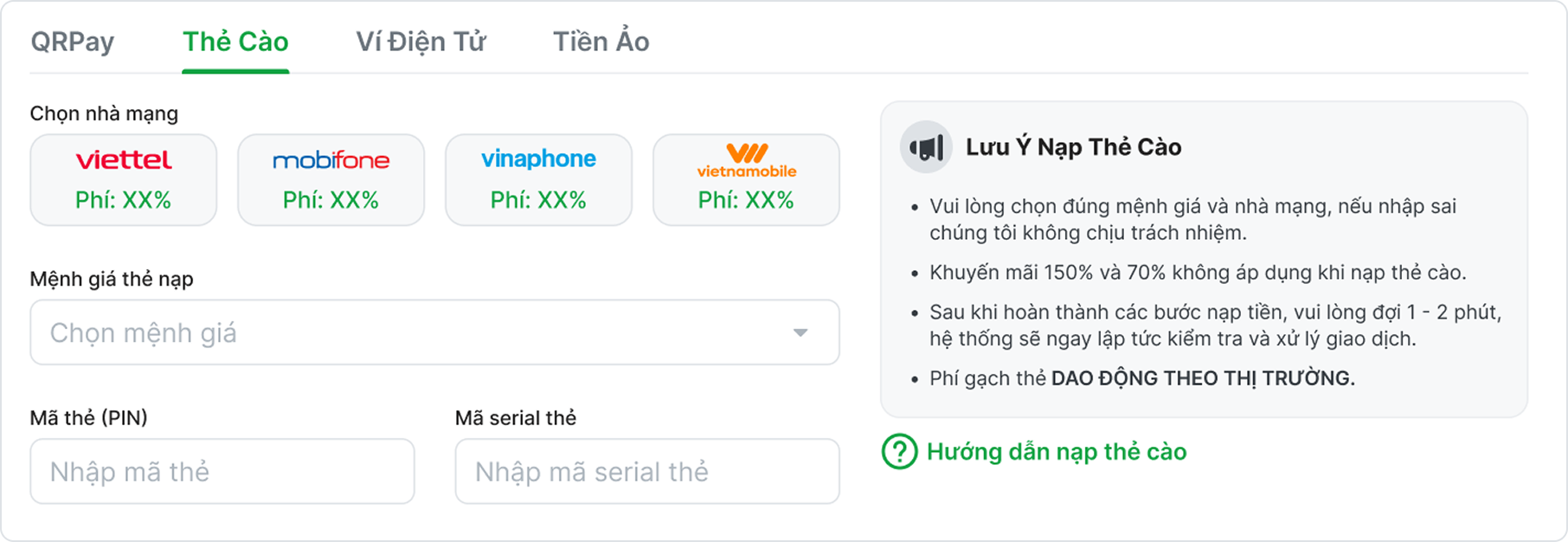Switch to the Tiền Ảo tab
The width and height of the screenshot is (1568, 542).
[x=601, y=42]
